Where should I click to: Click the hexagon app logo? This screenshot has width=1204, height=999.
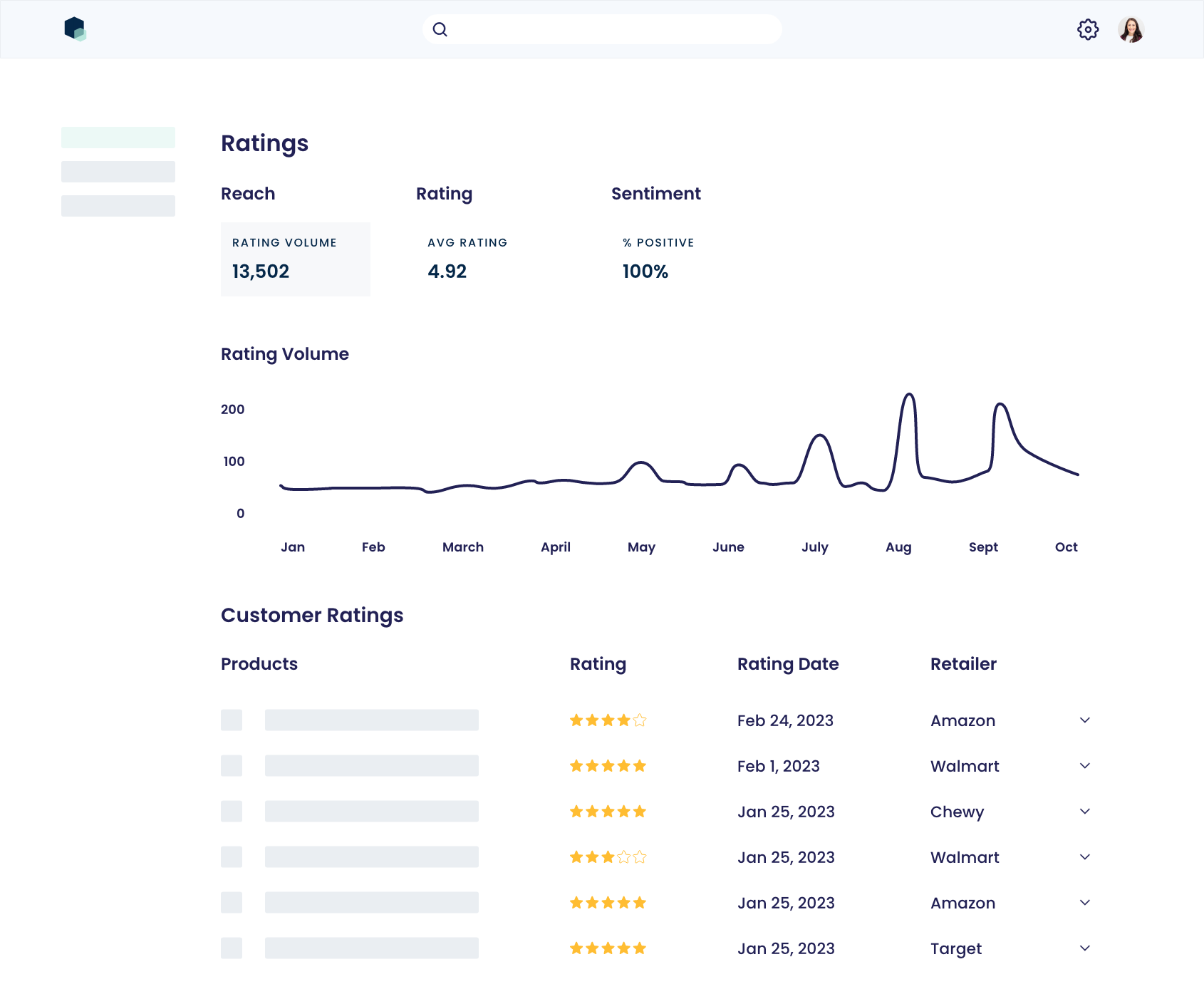click(75, 29)
